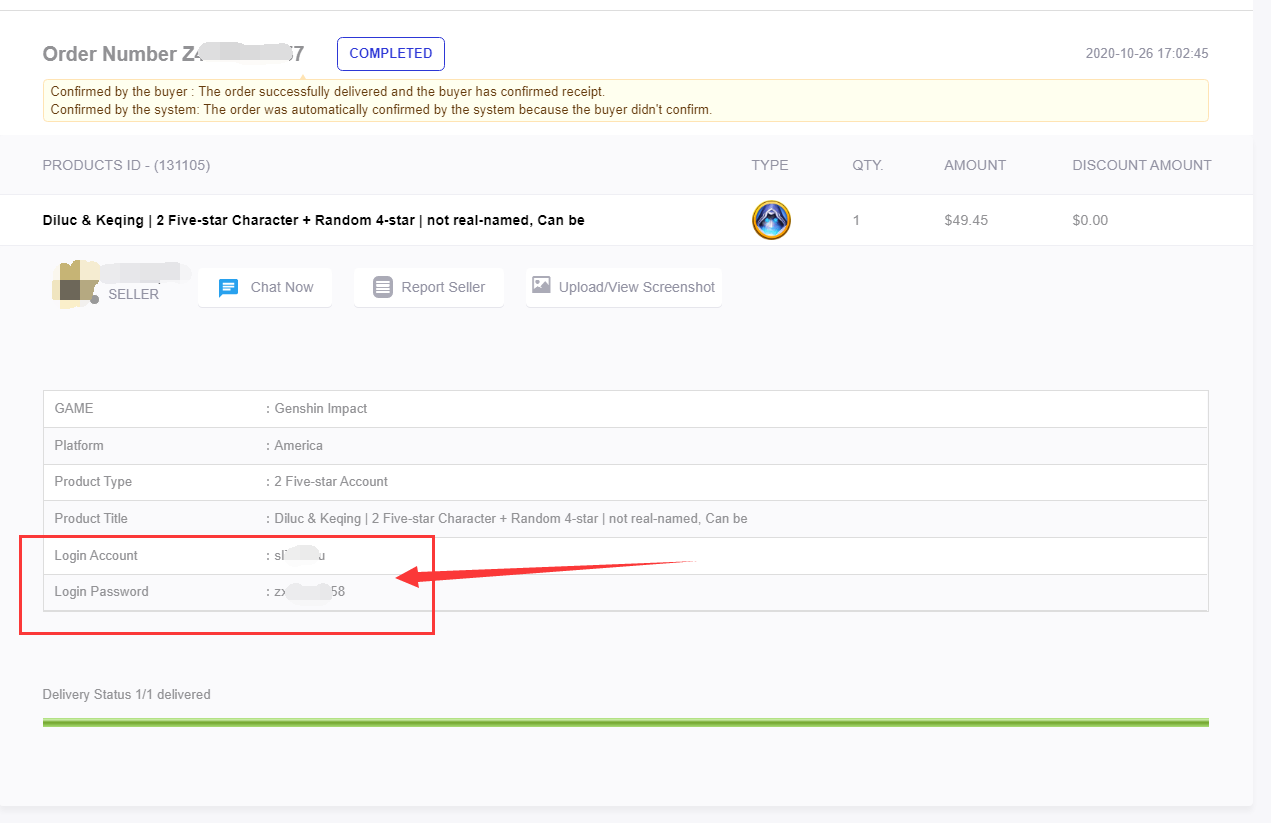
Task: Click the blue chat bubble icon
Action: 228,287
